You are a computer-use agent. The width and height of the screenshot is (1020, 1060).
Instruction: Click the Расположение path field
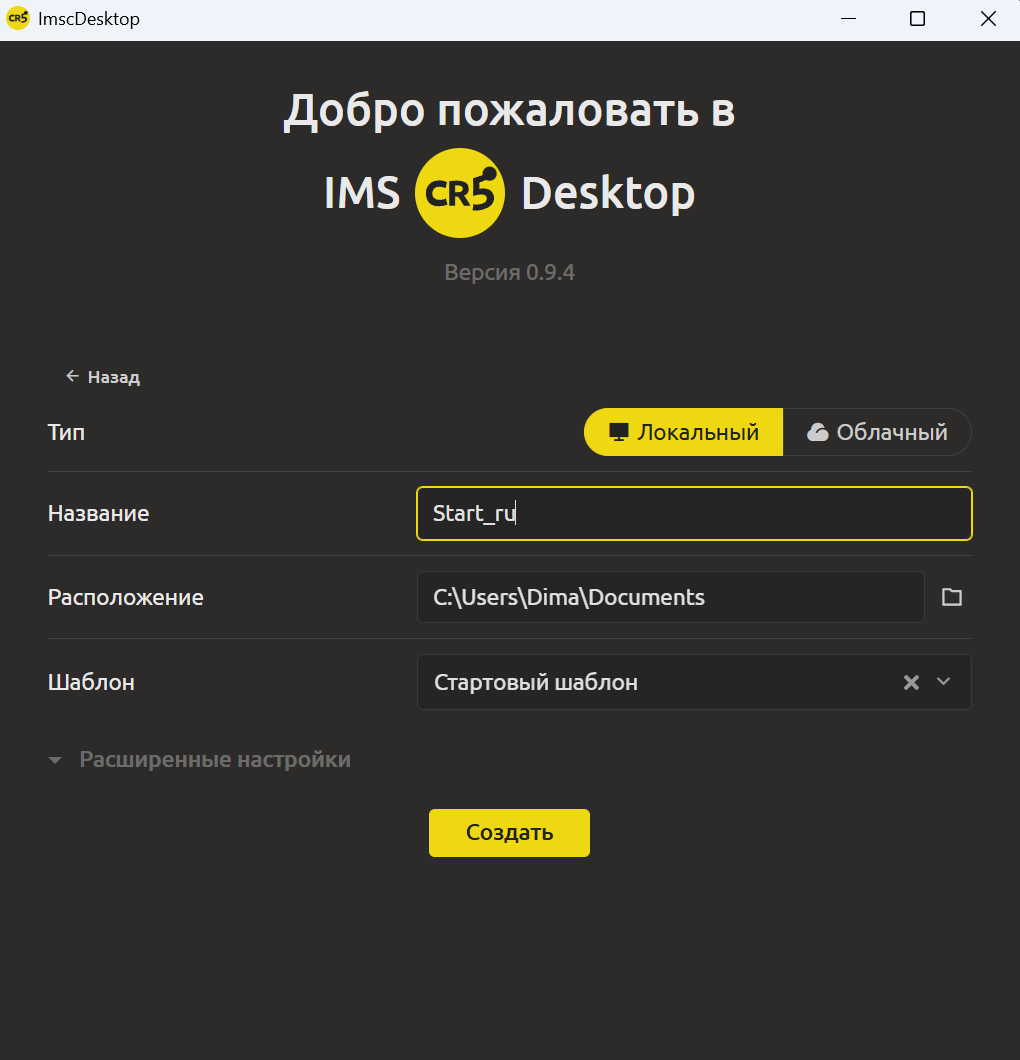(x=671, y=597)
